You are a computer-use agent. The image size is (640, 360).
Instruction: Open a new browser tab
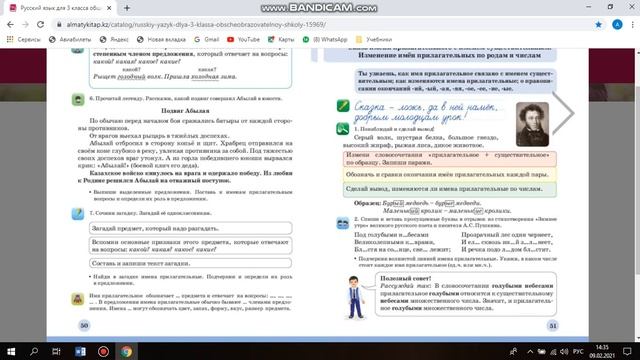[x=127, y=8]
